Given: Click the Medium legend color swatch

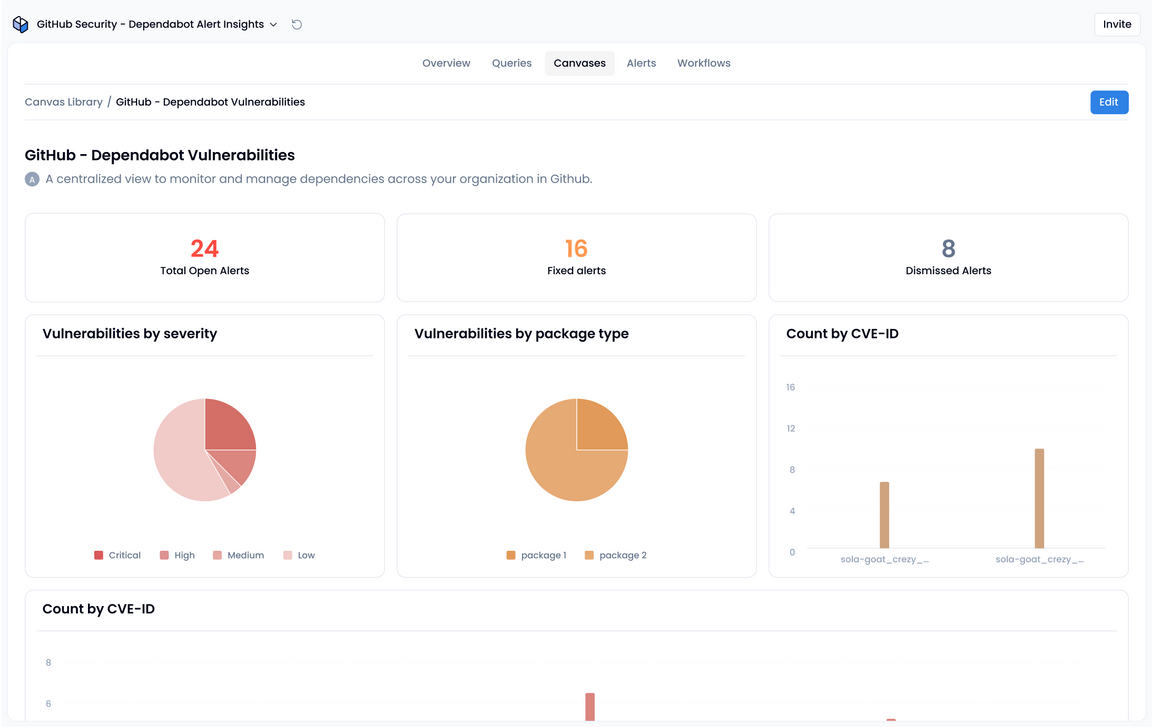Looking at the screenshot, I should pos(217,555).
